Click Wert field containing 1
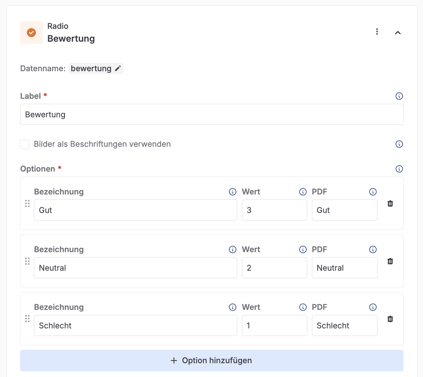 pos(274,325)
